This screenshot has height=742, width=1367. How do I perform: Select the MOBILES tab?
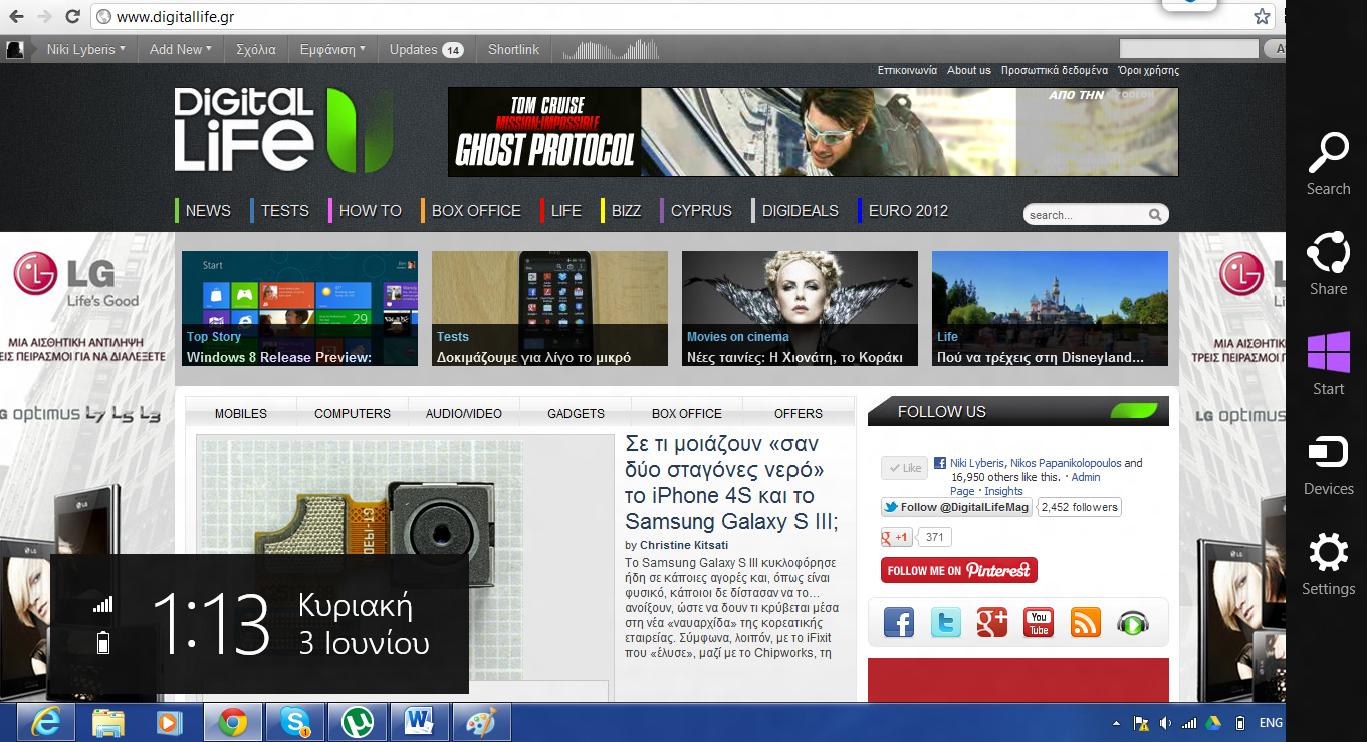click(x=241, y=413)
